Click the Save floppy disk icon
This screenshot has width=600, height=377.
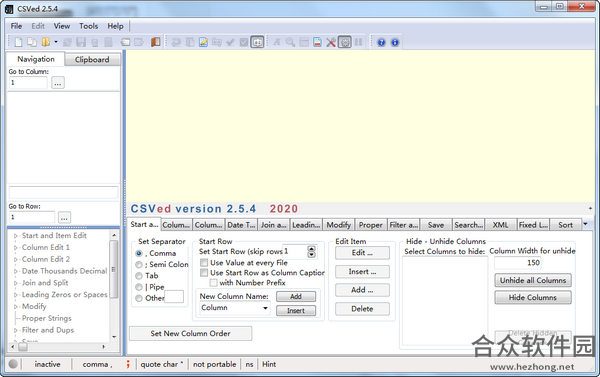point(81,42)
